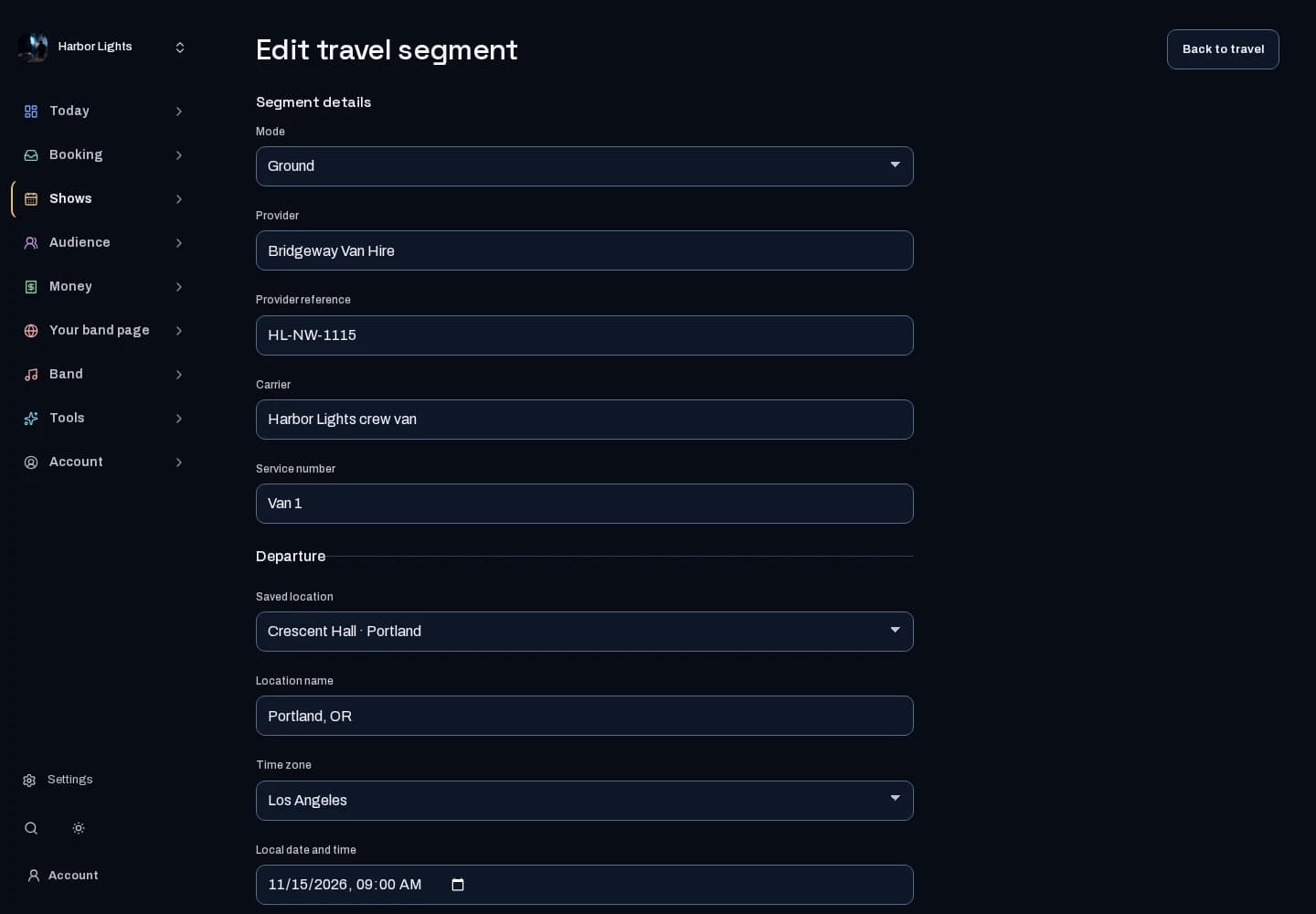Click the Tools sparkle icon
This screenshot has height=914, width=1316.
pyautogui.click(x=31, y=419)
